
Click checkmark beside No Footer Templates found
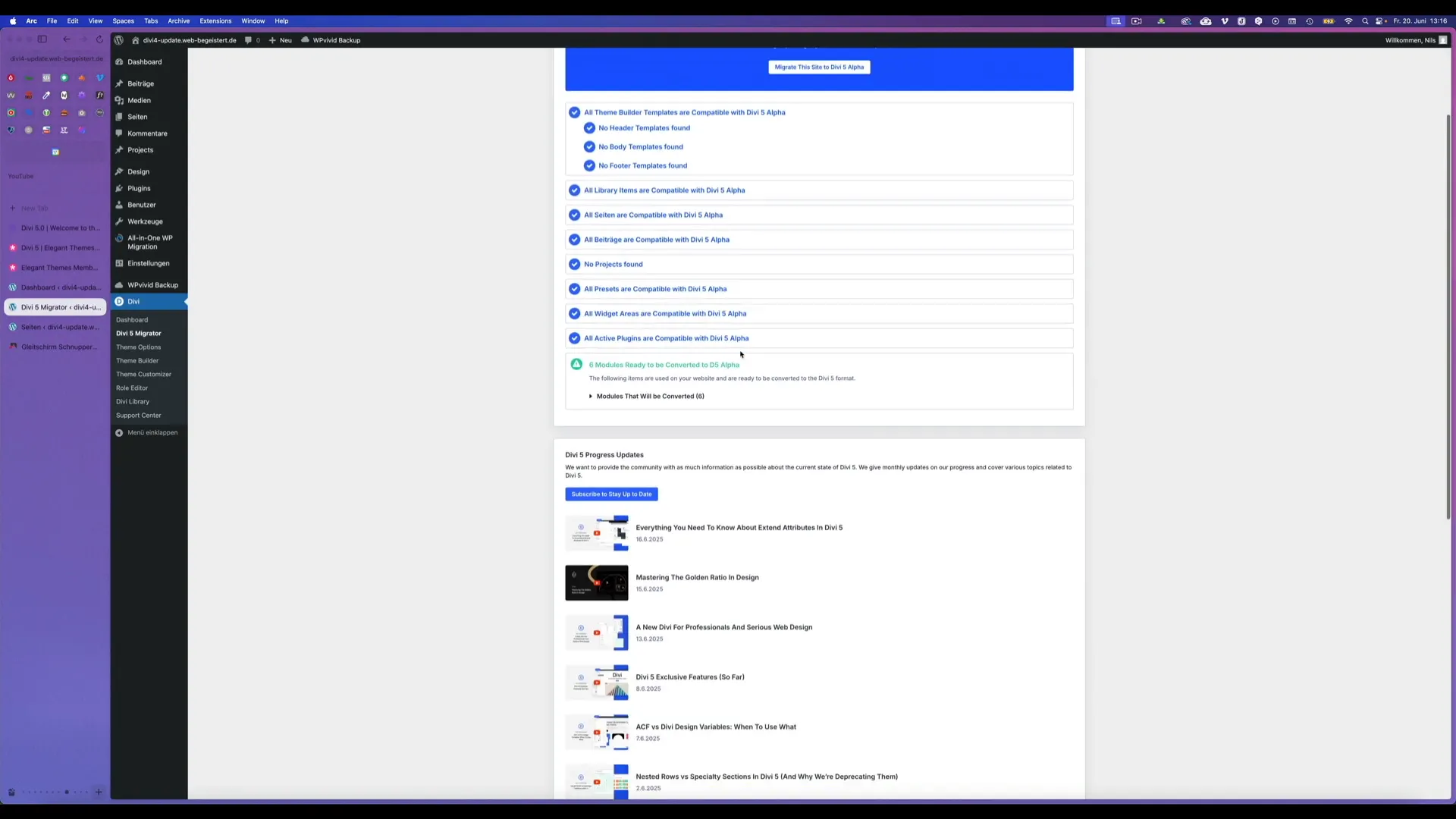(x=589, y=165)
